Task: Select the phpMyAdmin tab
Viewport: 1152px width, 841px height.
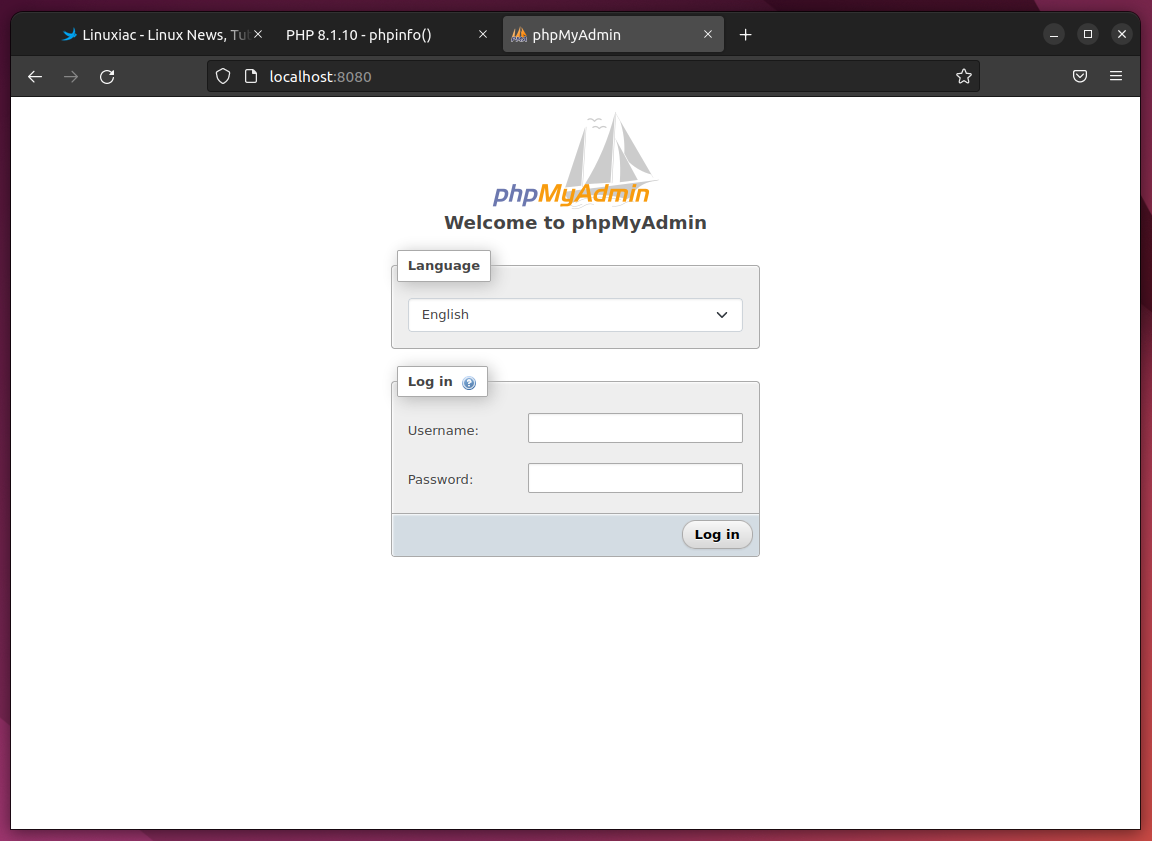Action: (x=613, y=35)
